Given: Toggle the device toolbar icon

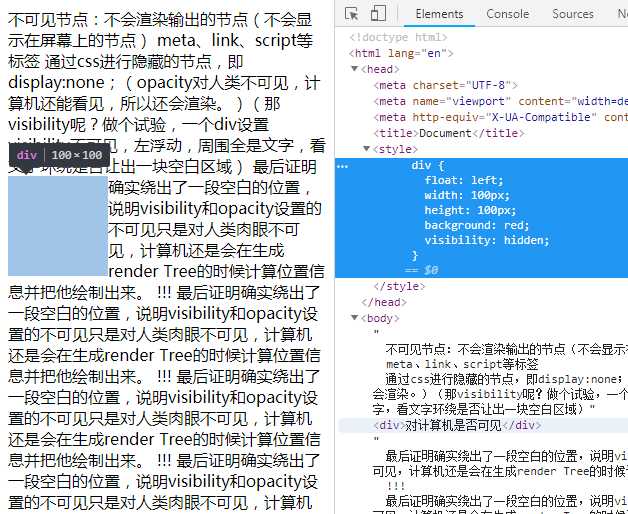Looking at the screenshot, I should 378,14.
